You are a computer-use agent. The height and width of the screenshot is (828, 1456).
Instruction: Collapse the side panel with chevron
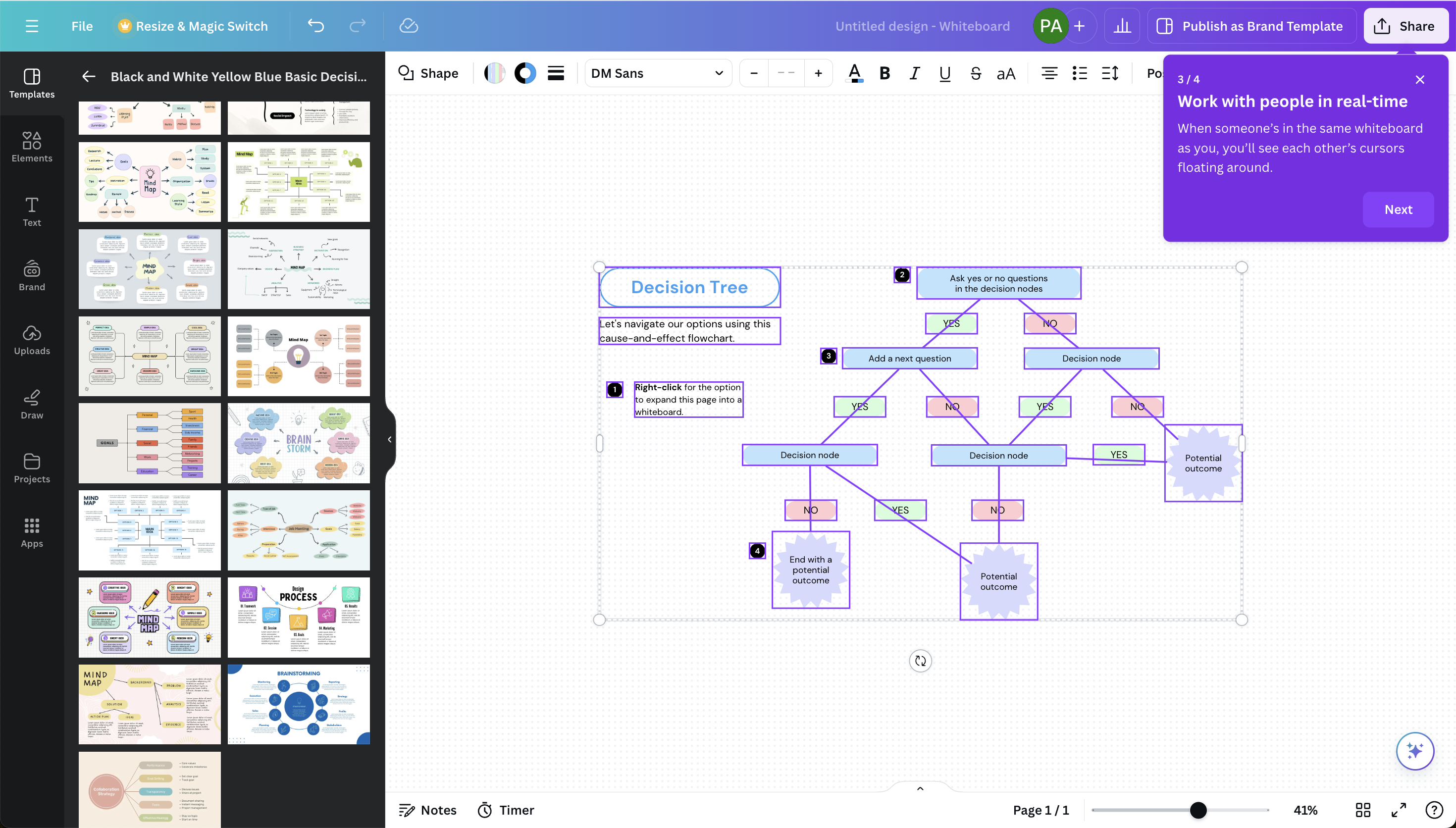click(389, 439)
